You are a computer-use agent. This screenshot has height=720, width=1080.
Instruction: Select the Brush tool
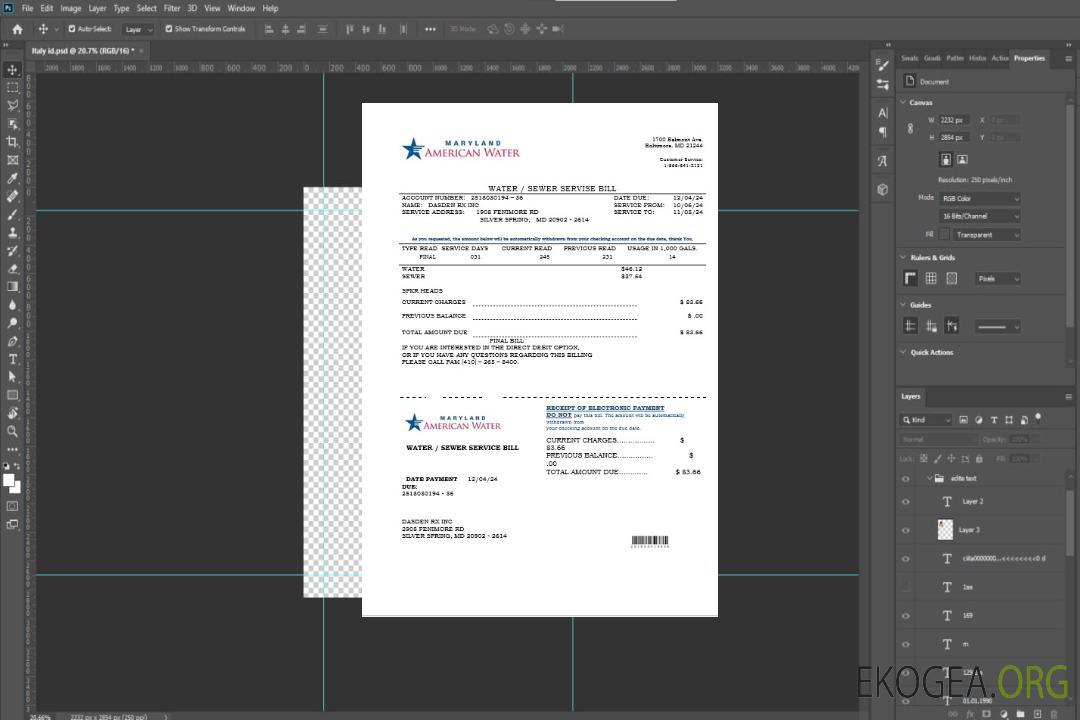click(x=12, y=214)
